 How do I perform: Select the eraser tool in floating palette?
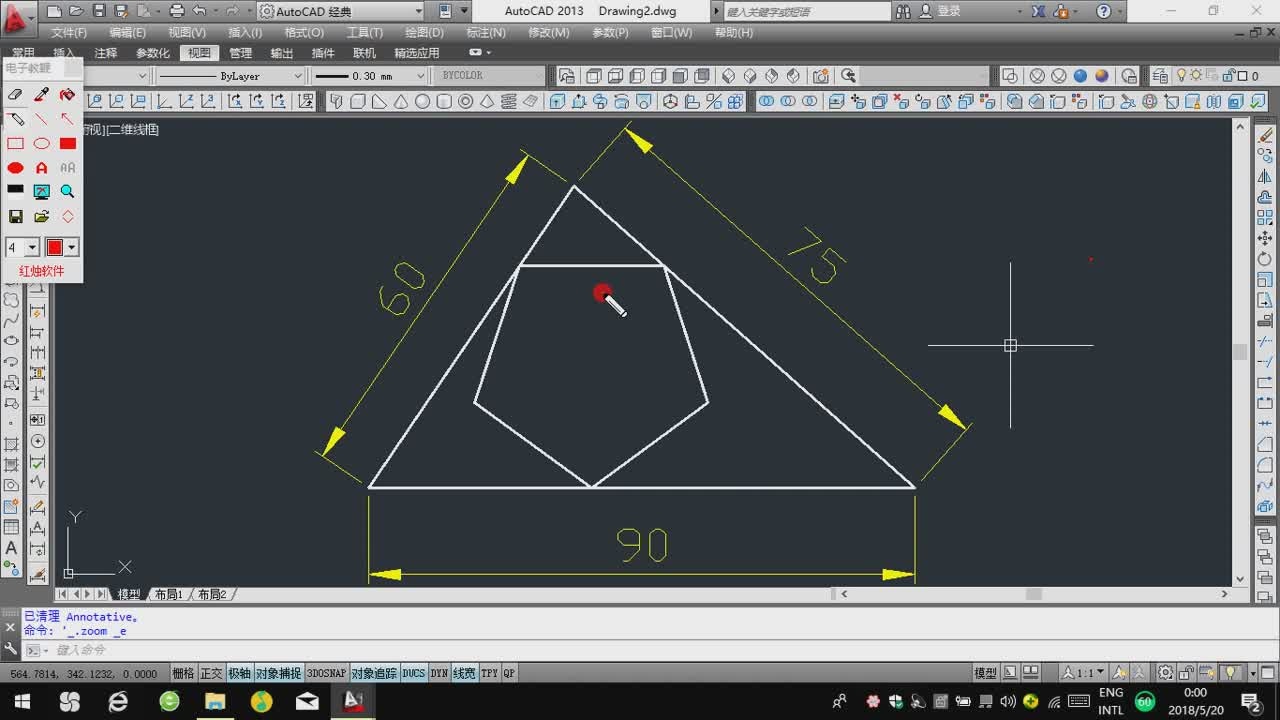15,94
